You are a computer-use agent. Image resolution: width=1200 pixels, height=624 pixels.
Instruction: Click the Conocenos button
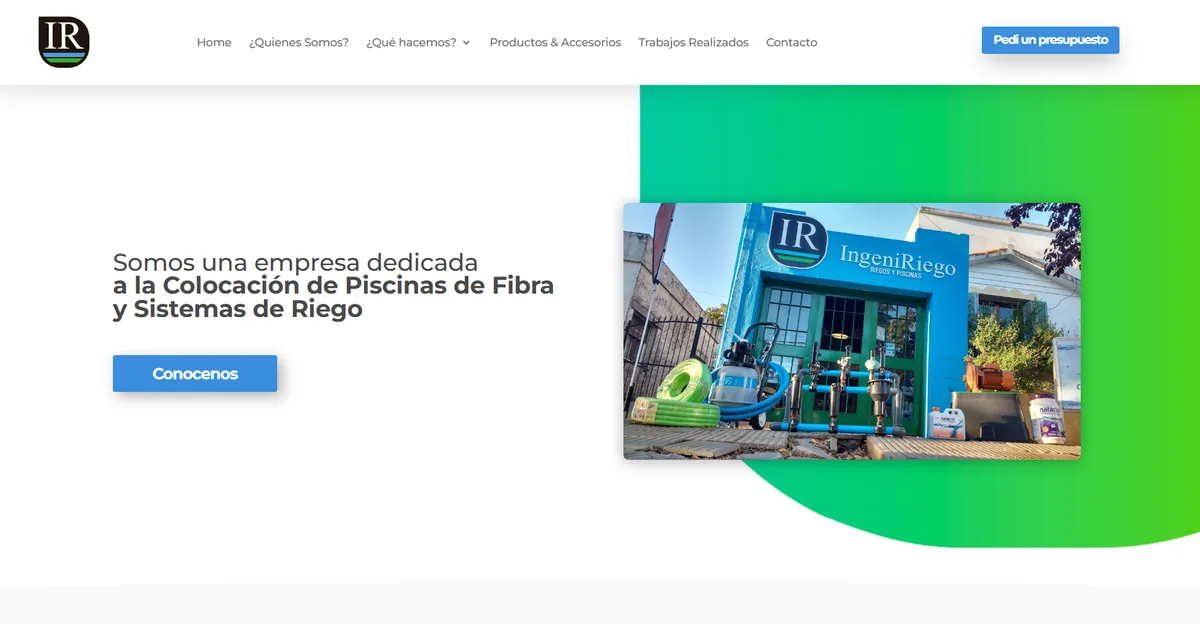pos(195,373)
